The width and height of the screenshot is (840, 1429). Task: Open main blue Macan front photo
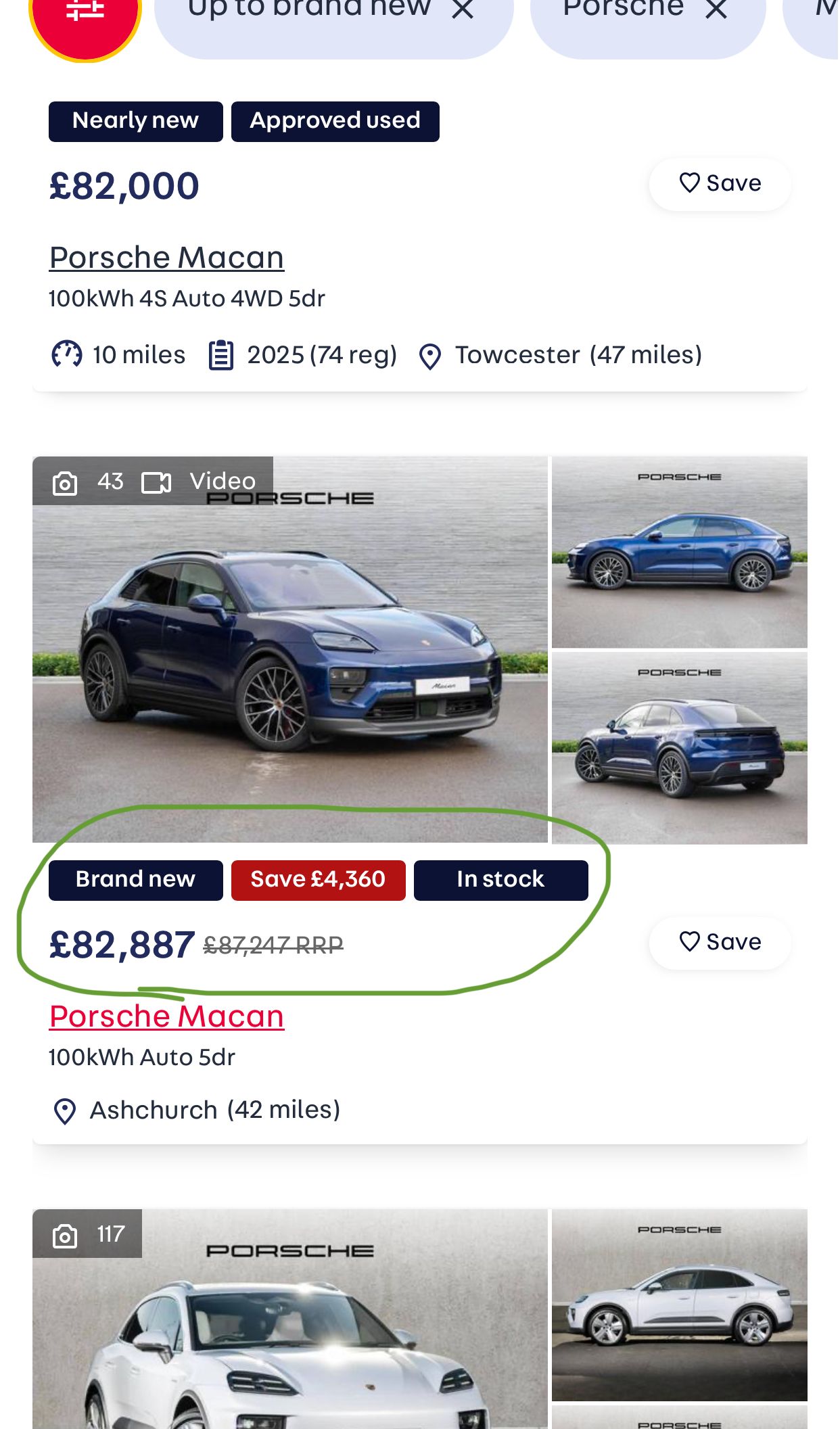click(289, 663)
